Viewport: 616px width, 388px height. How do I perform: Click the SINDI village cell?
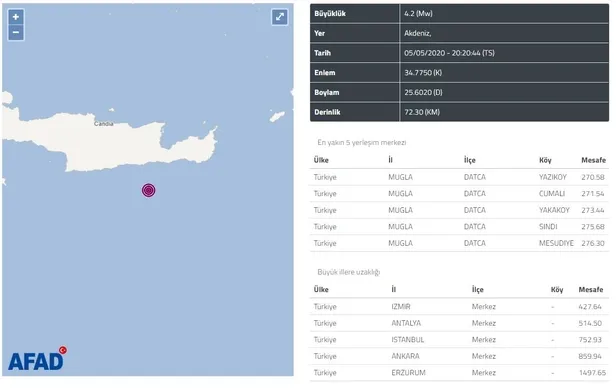point(548,227)
